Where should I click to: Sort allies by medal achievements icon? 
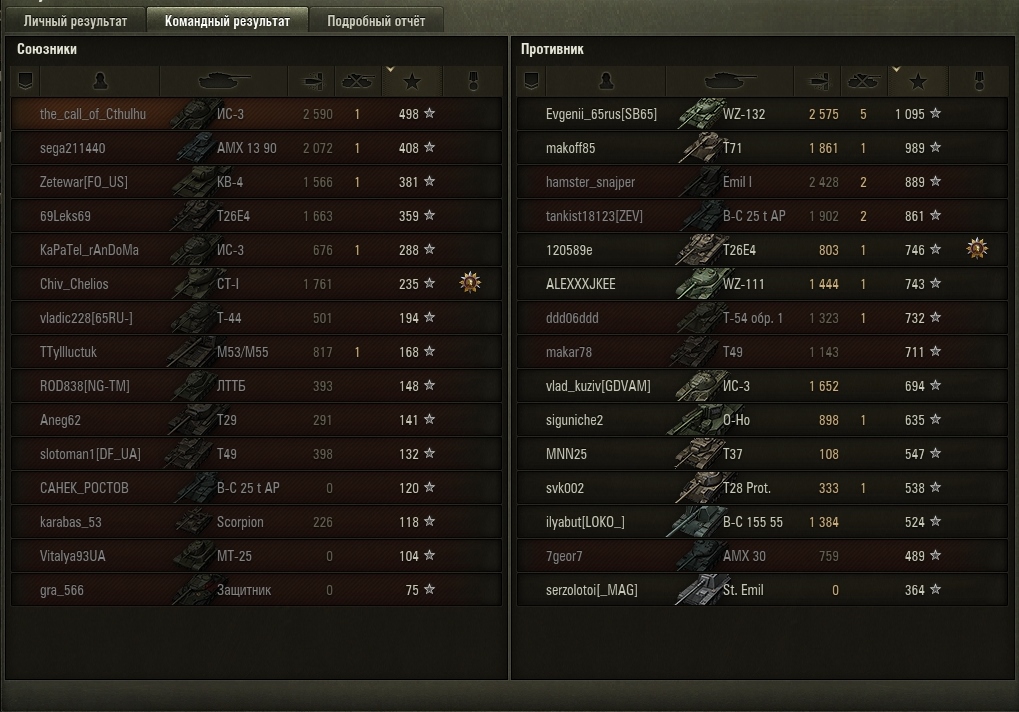[x=473, y=81]
